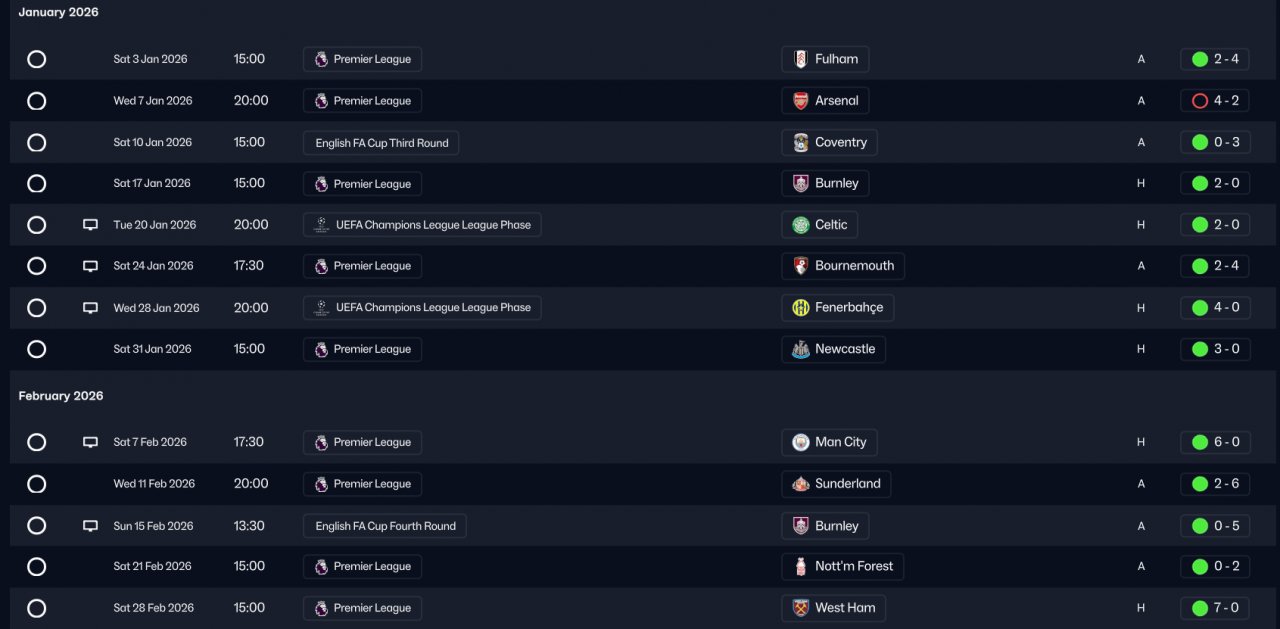
Task: Select the radio circle for Fulham fixture
Action: (x=37, y=59)
